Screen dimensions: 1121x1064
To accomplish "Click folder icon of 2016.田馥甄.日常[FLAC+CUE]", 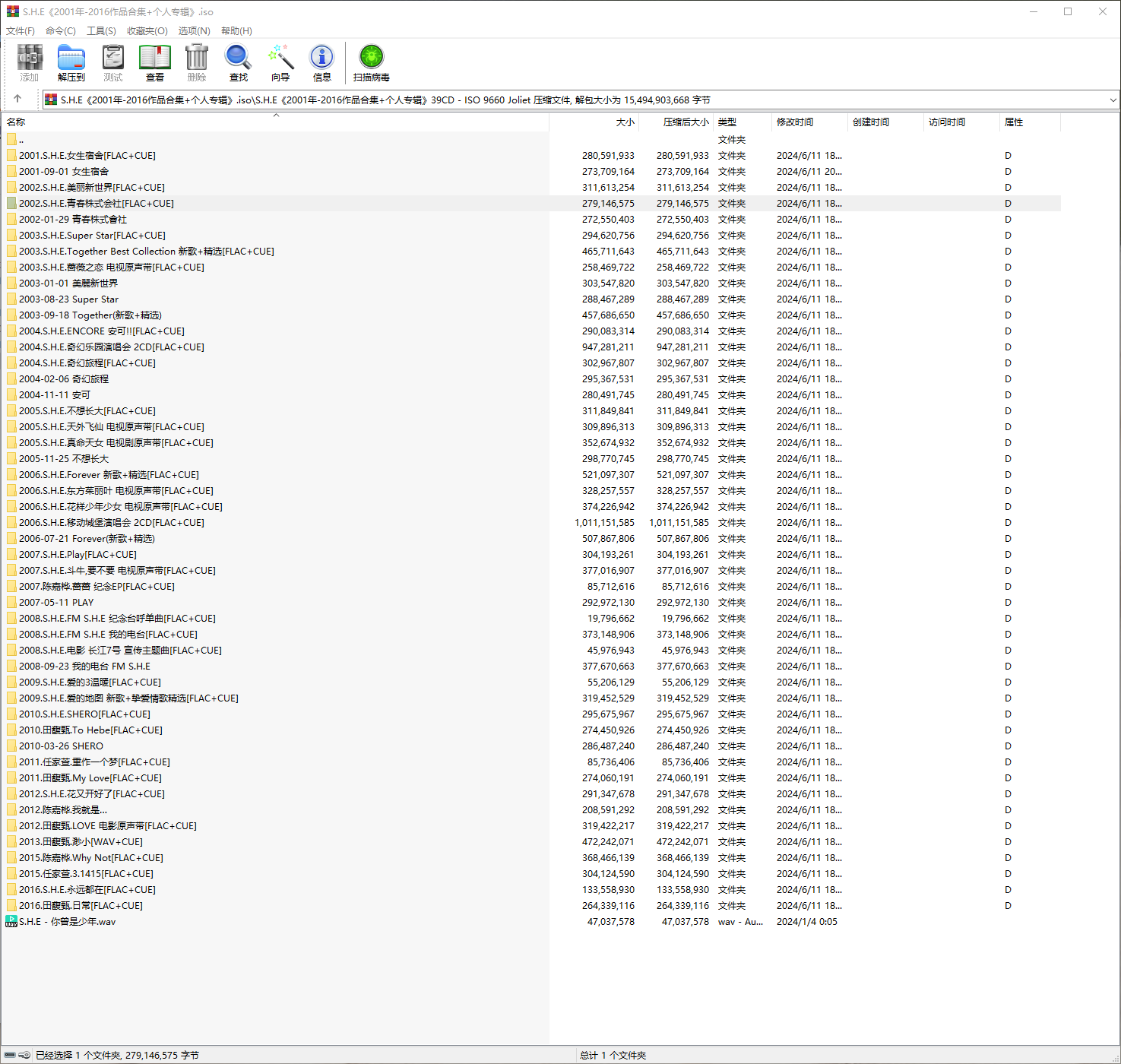I will (11, 905).
